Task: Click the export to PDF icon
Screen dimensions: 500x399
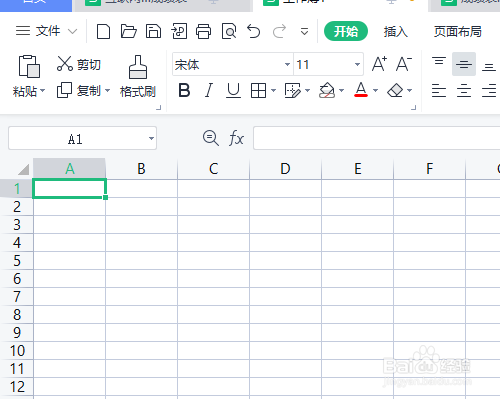Action: (179, 32)
